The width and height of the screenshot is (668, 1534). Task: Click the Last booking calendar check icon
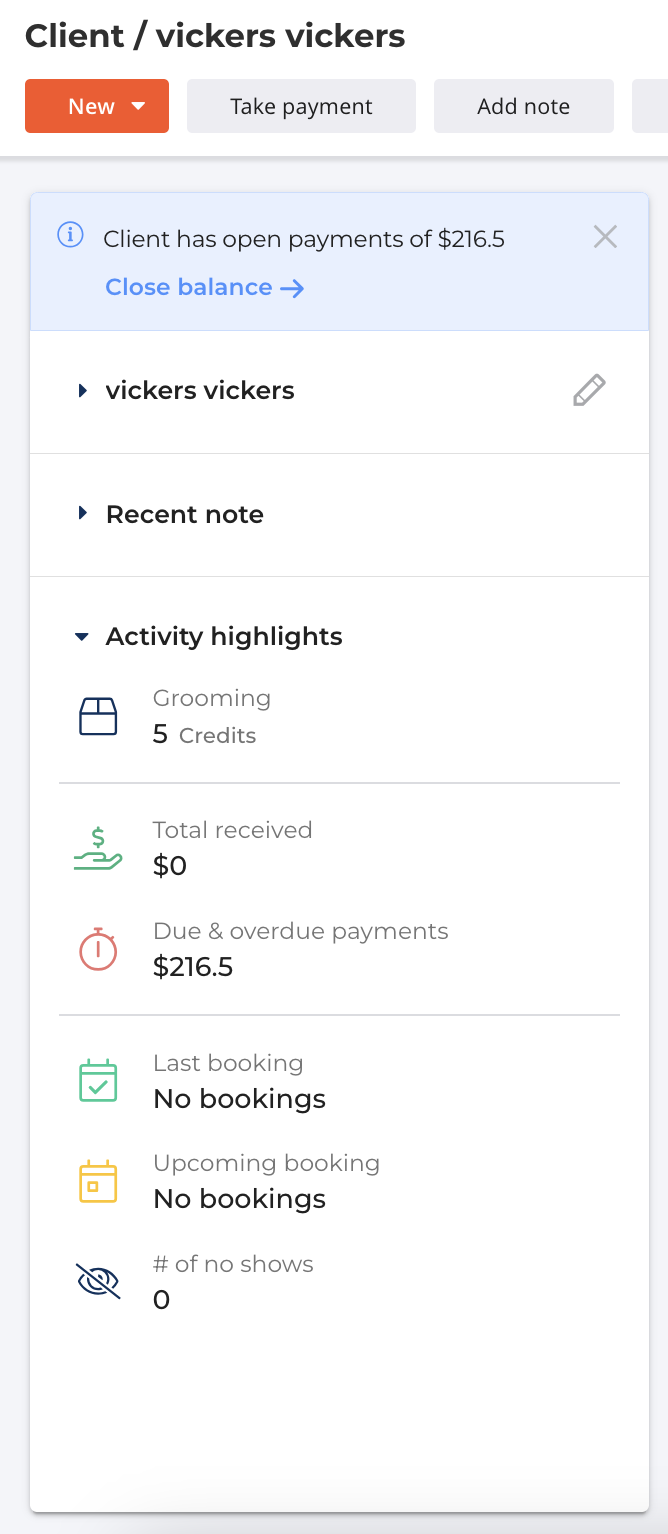[x=98, y=1081]
